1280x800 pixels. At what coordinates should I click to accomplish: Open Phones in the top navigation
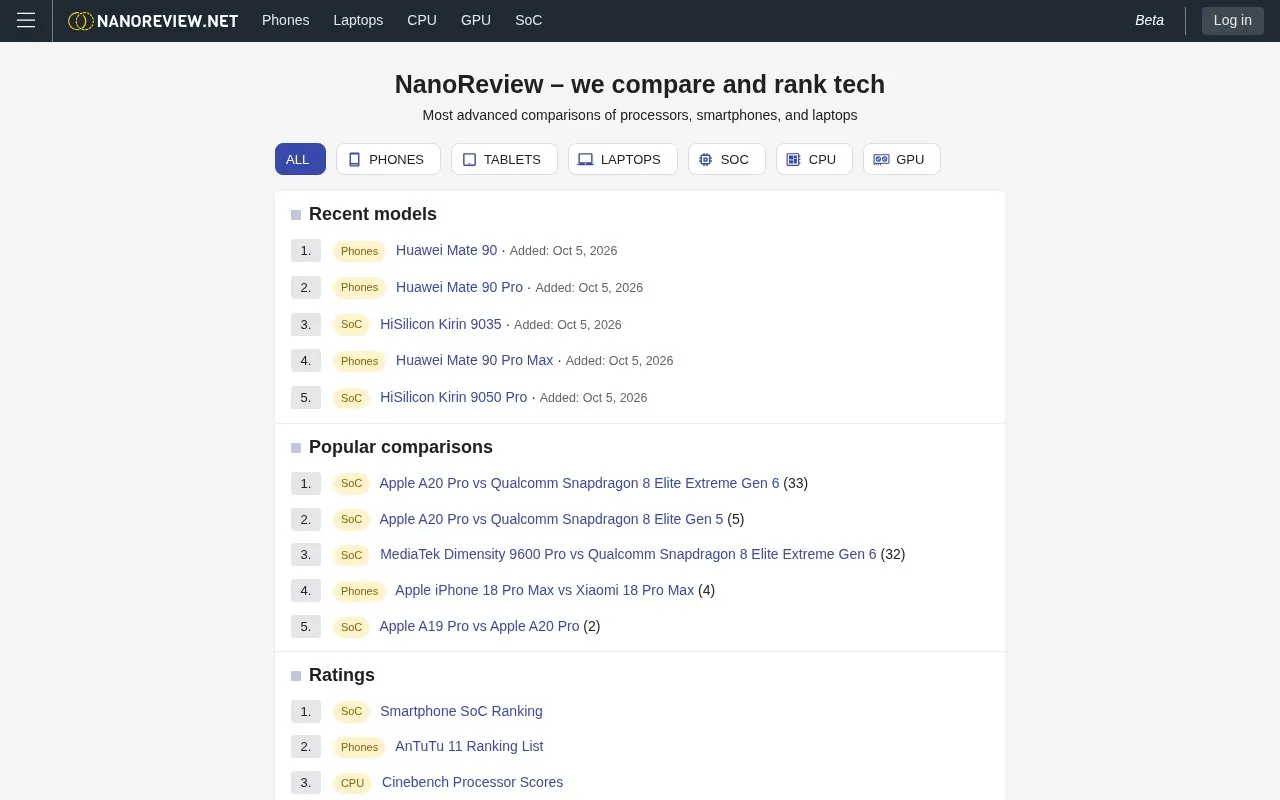click(x=285, y=20)
